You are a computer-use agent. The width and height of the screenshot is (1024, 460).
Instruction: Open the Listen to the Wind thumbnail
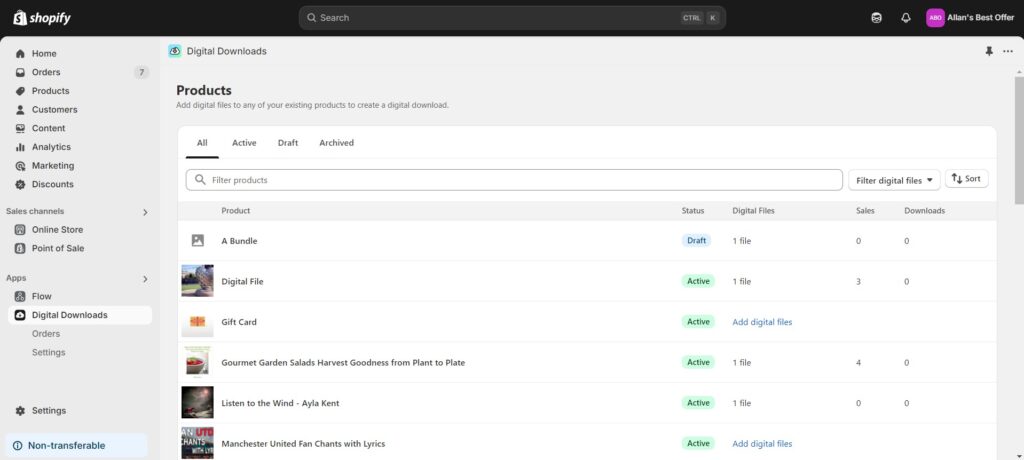(x=197, y=403)
